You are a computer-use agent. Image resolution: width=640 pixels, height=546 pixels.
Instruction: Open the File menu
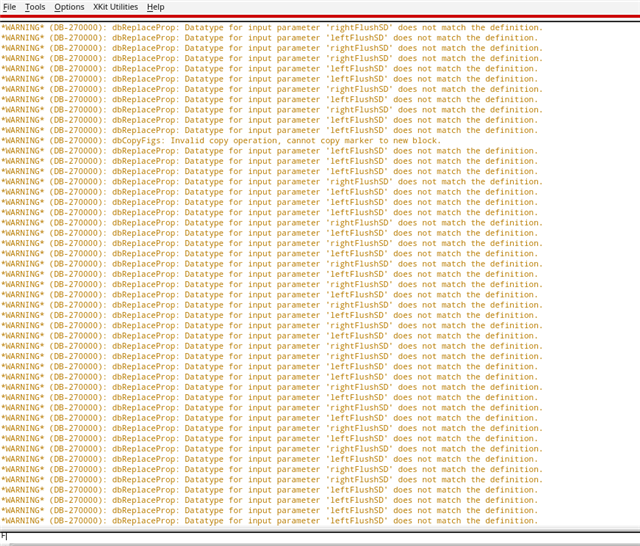point(9,7)
